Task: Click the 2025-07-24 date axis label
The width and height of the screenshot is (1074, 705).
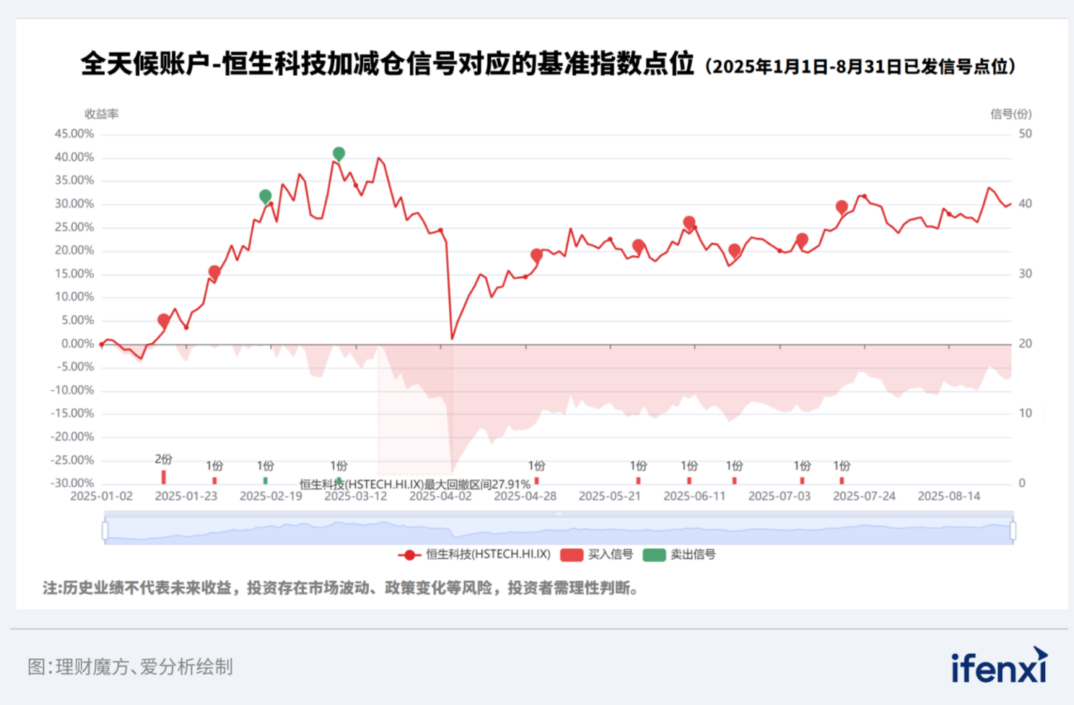Action: (x=864, y=496)
